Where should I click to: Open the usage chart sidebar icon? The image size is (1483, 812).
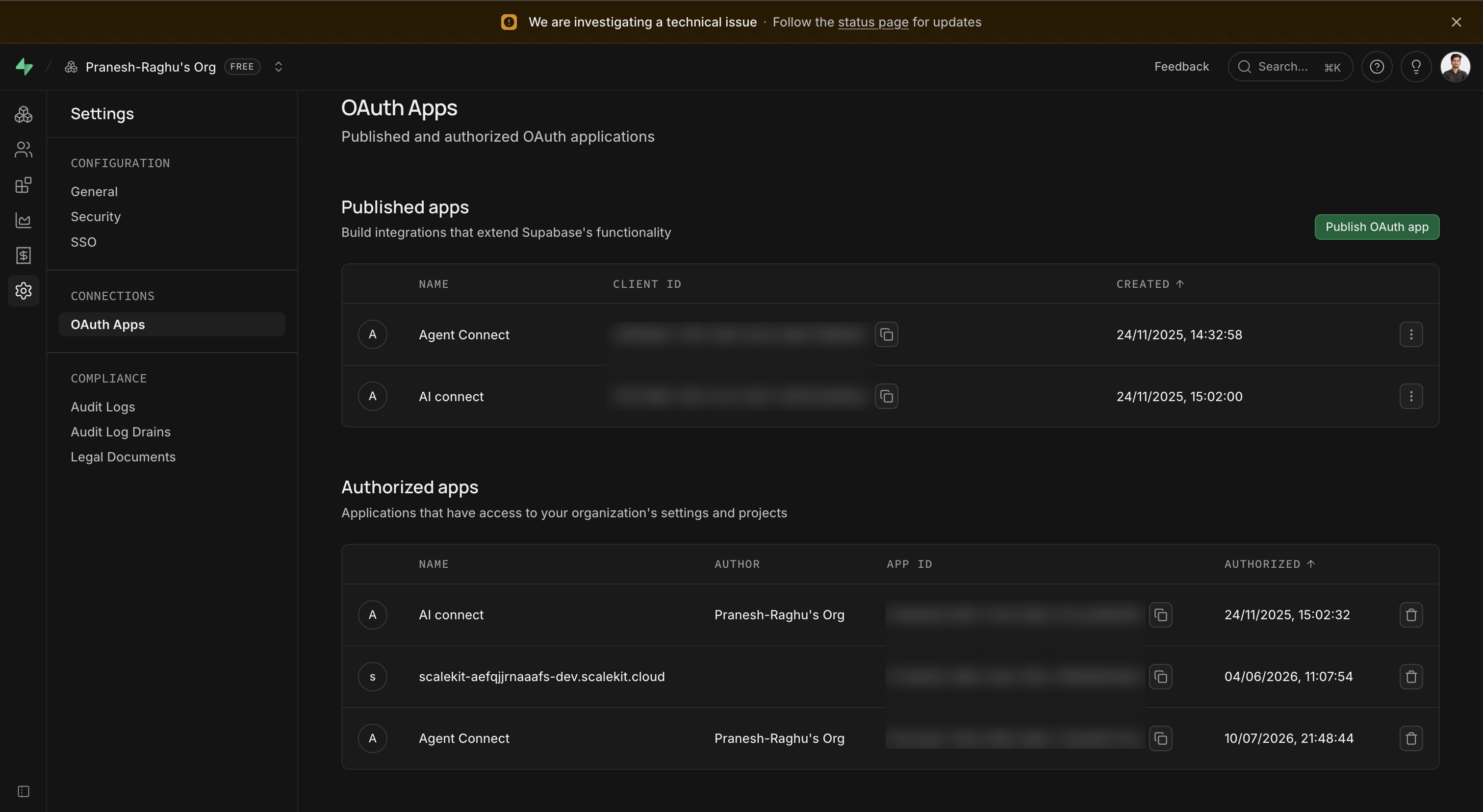point(24,221)
